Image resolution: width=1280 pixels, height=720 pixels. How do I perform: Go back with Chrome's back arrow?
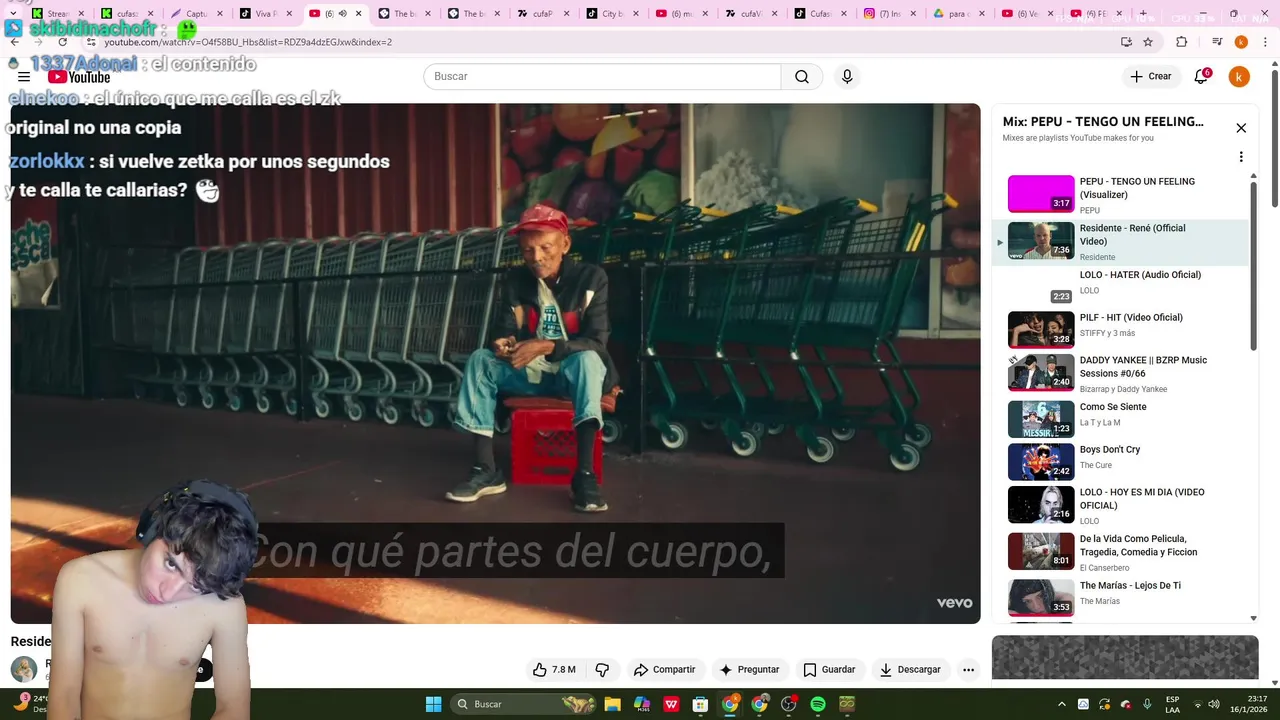(x=15, y=42)
